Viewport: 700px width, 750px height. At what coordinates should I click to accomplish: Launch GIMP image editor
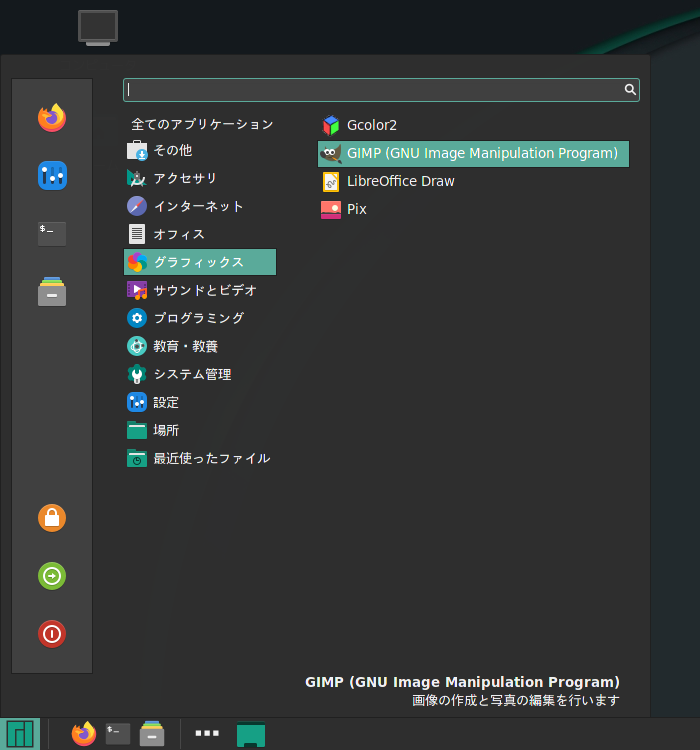point(473,154)
